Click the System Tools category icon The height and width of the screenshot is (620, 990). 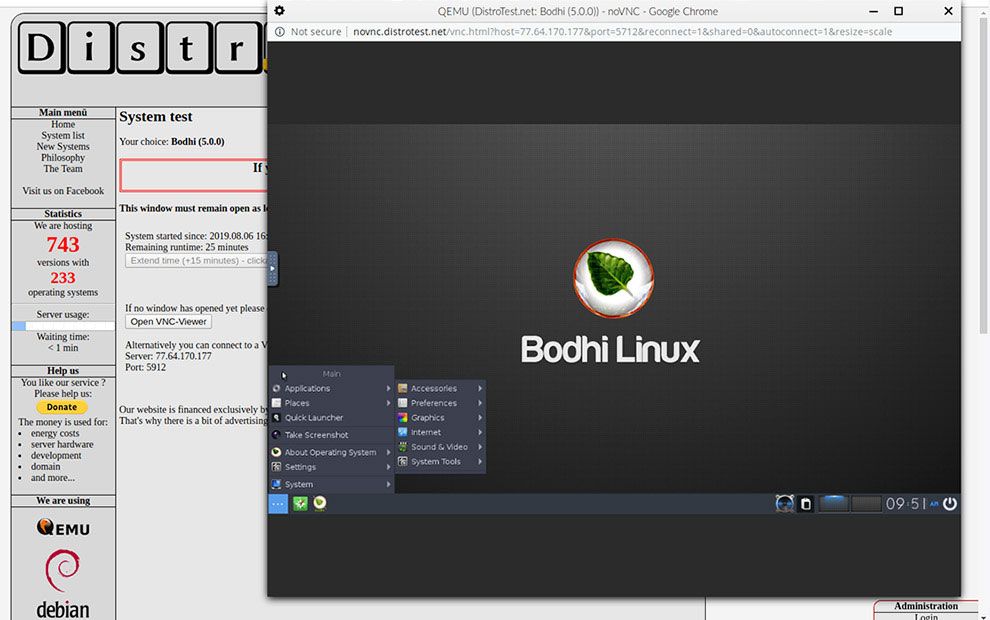coord(403,462)
